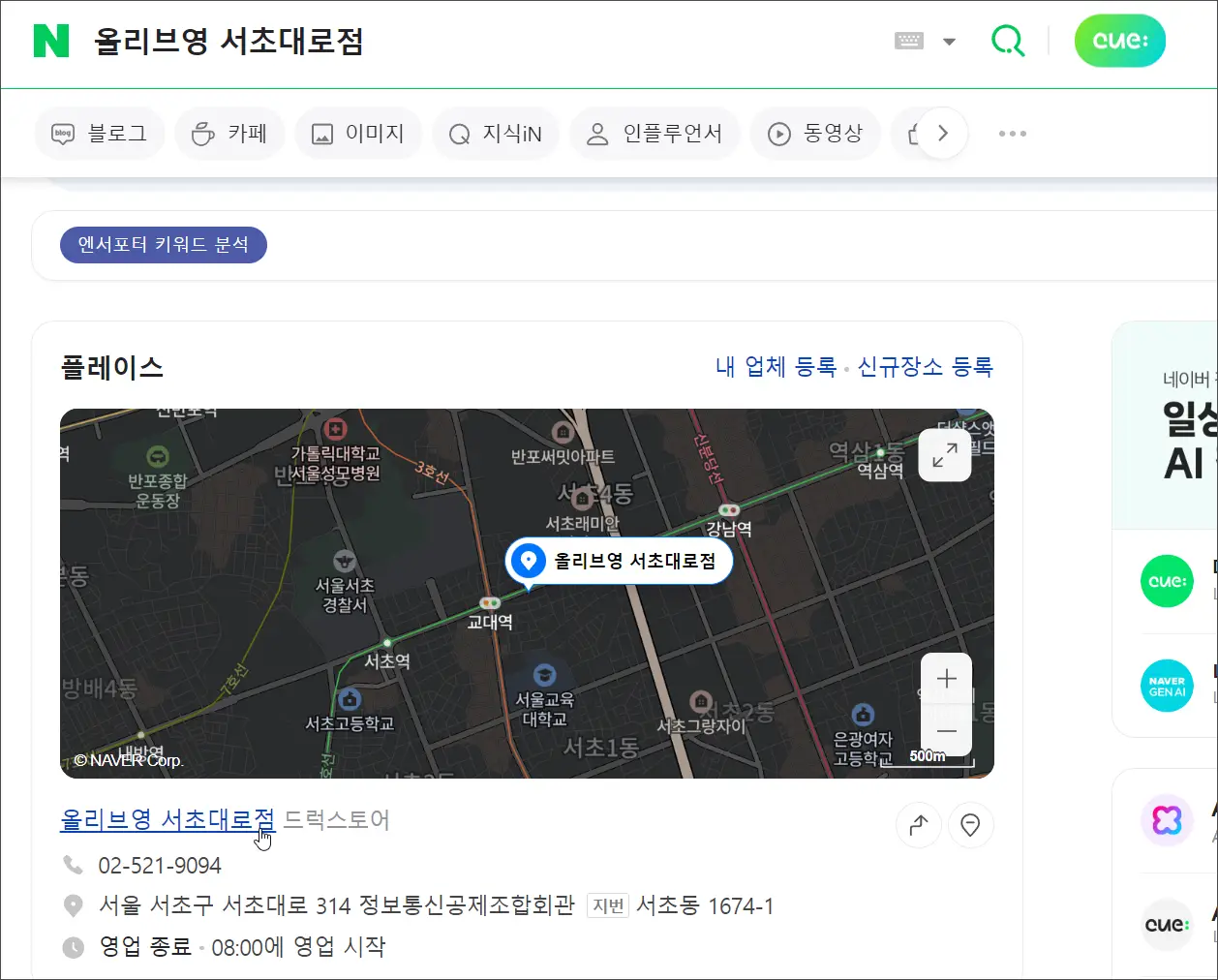Click the green search magnifier icon
The image size is (1218, 980).
click(x=1007, y=41)
